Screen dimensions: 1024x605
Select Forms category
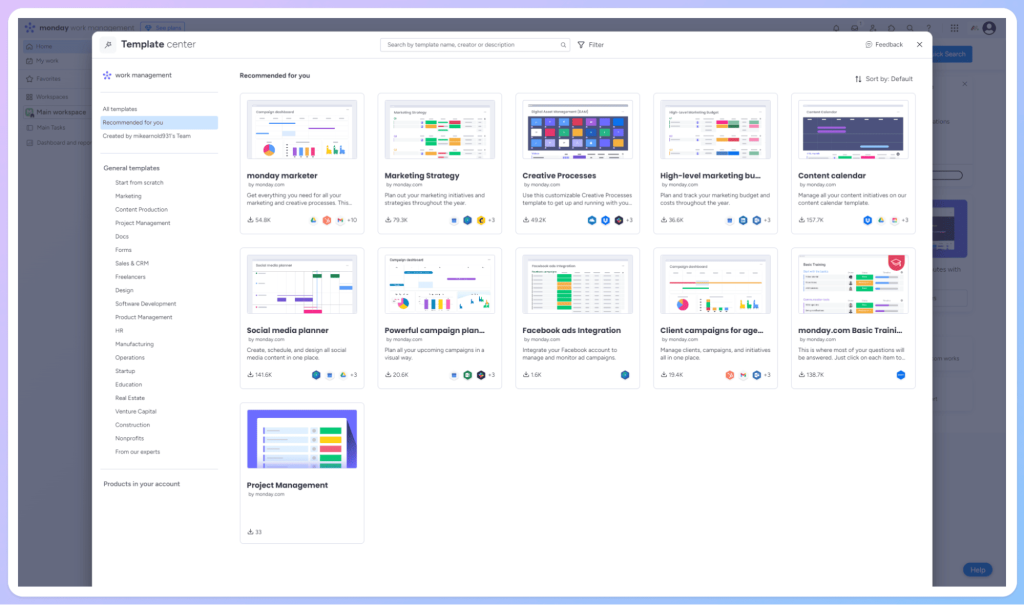pyautogui.click(x=123, y=250)
